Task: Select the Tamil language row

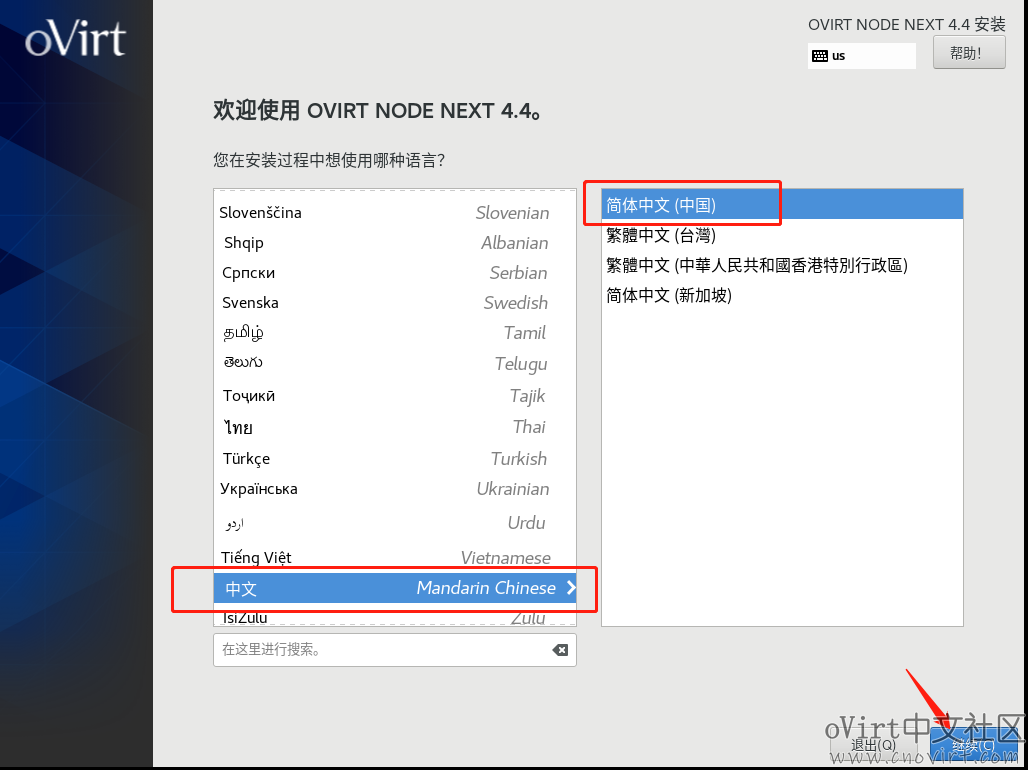Action: tap(395, 333)
